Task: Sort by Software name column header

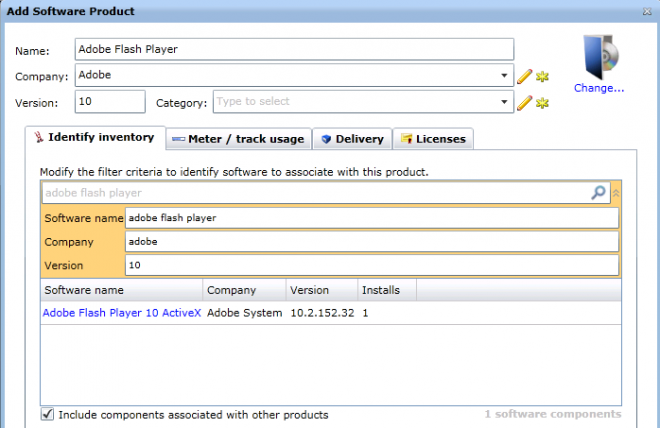Action: click(122, 290)
